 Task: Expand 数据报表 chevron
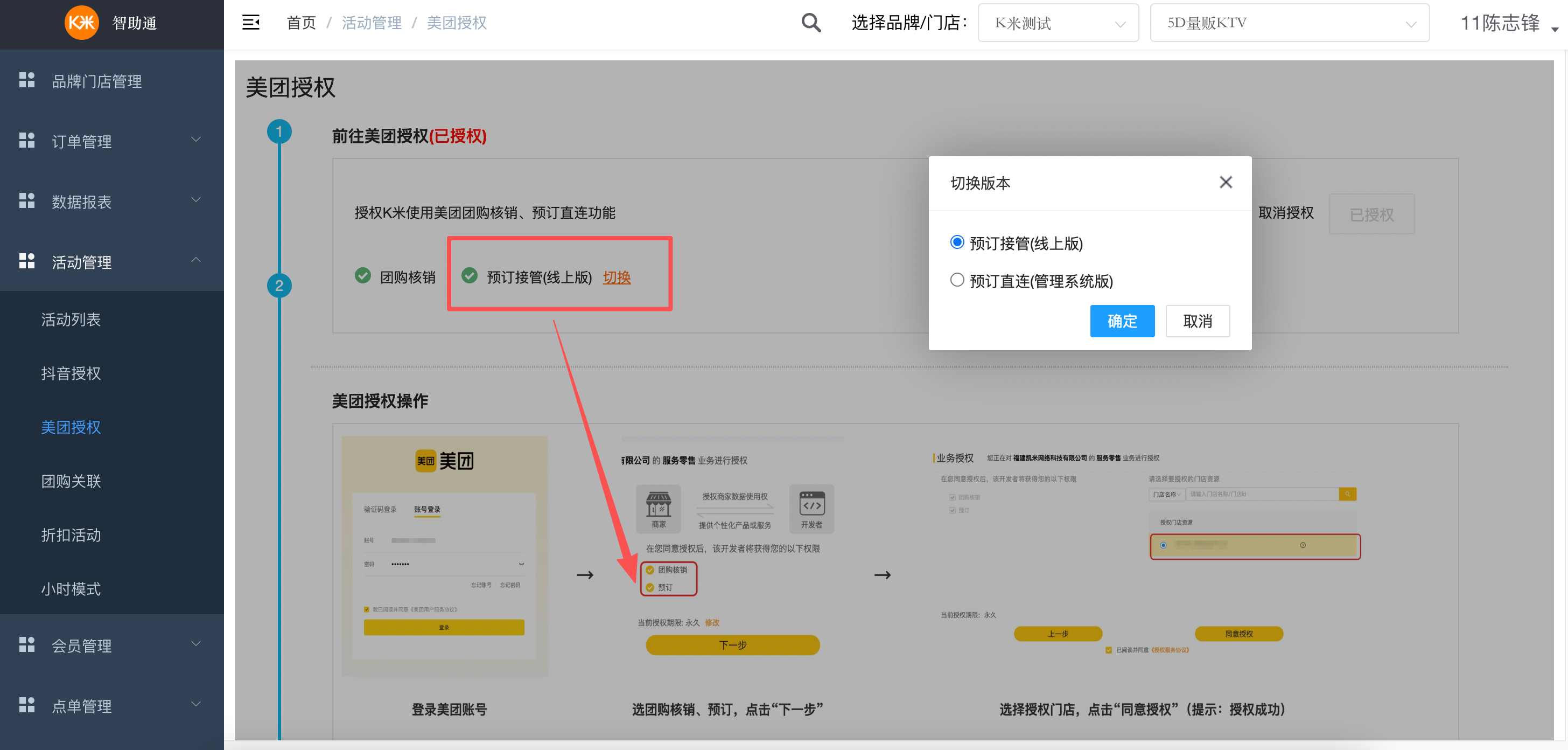196,200
